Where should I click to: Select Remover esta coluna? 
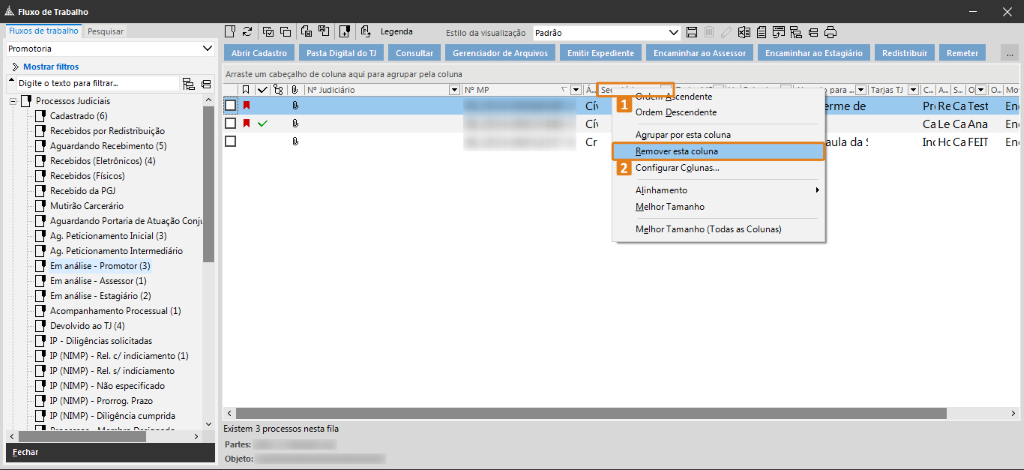(718, 151)
